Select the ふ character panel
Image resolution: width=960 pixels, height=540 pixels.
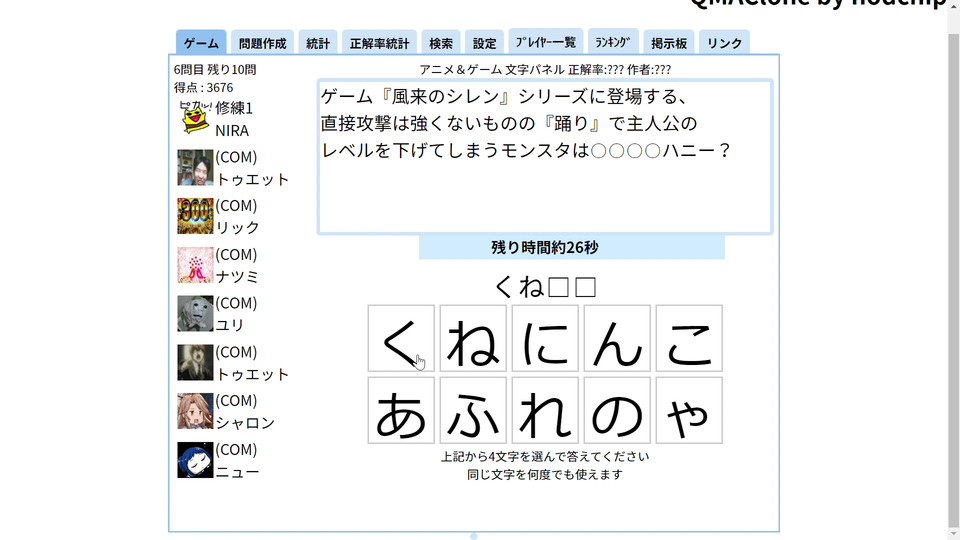coord(473,410)
